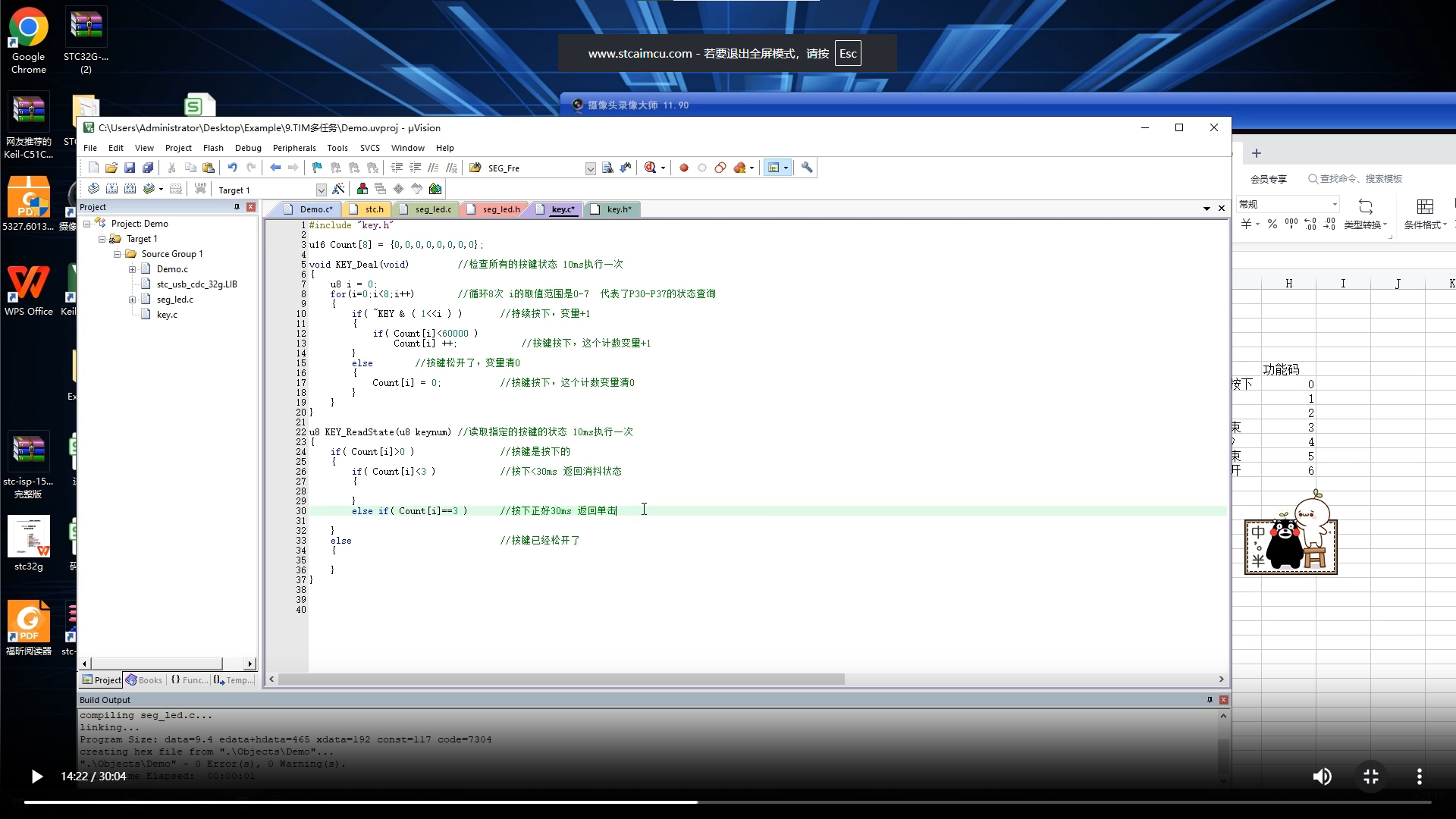Click the Translate current file icon
1456x819 pixels.
click(x=93, y=189)
